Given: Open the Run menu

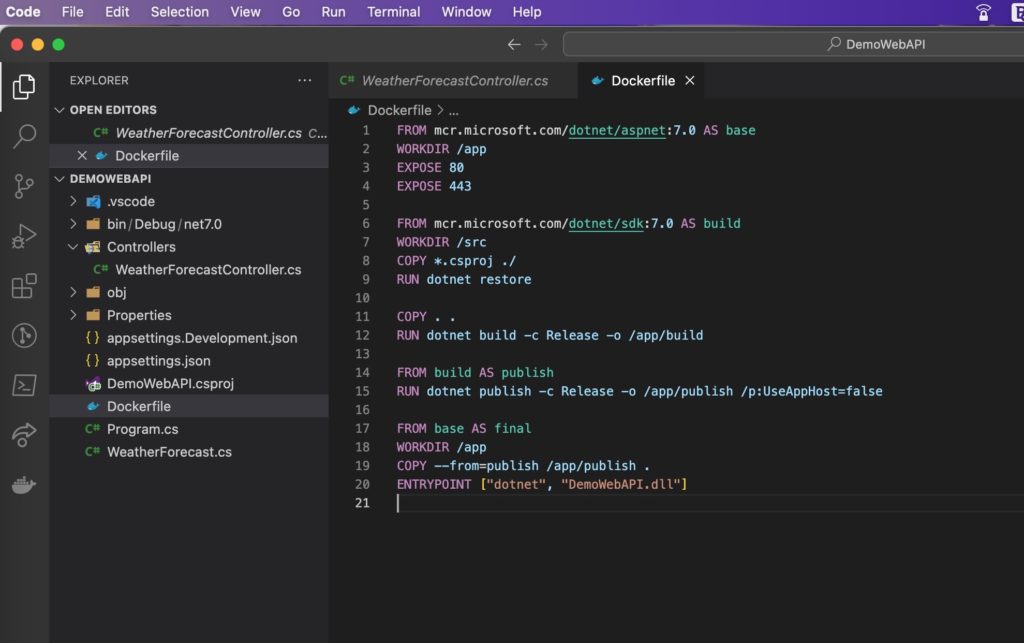Looking at the screenshot, I should (333, 12).
